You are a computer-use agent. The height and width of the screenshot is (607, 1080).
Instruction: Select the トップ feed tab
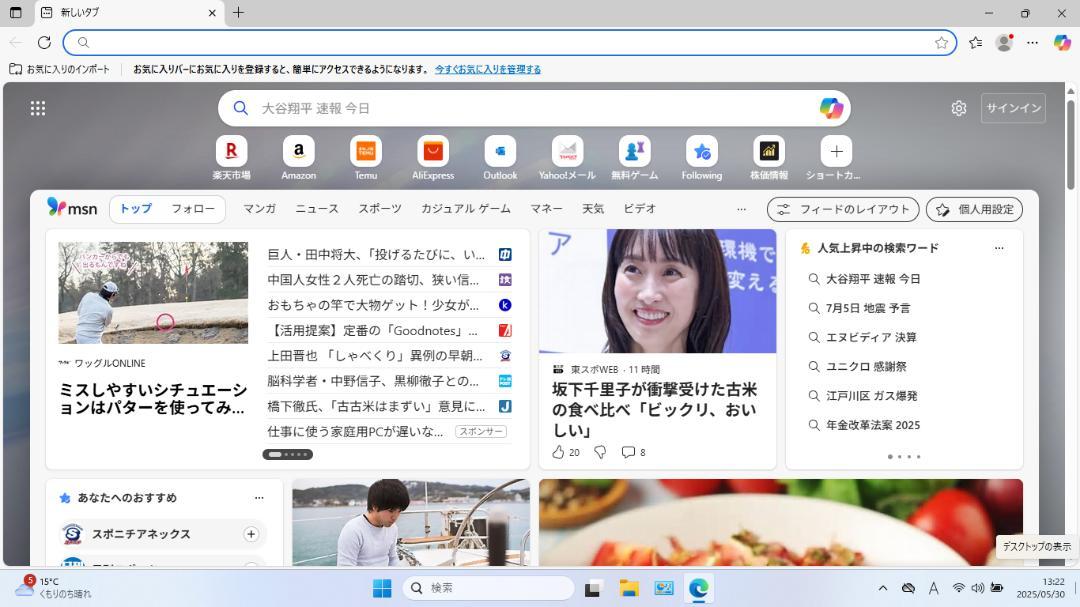(x=136, y=209)
